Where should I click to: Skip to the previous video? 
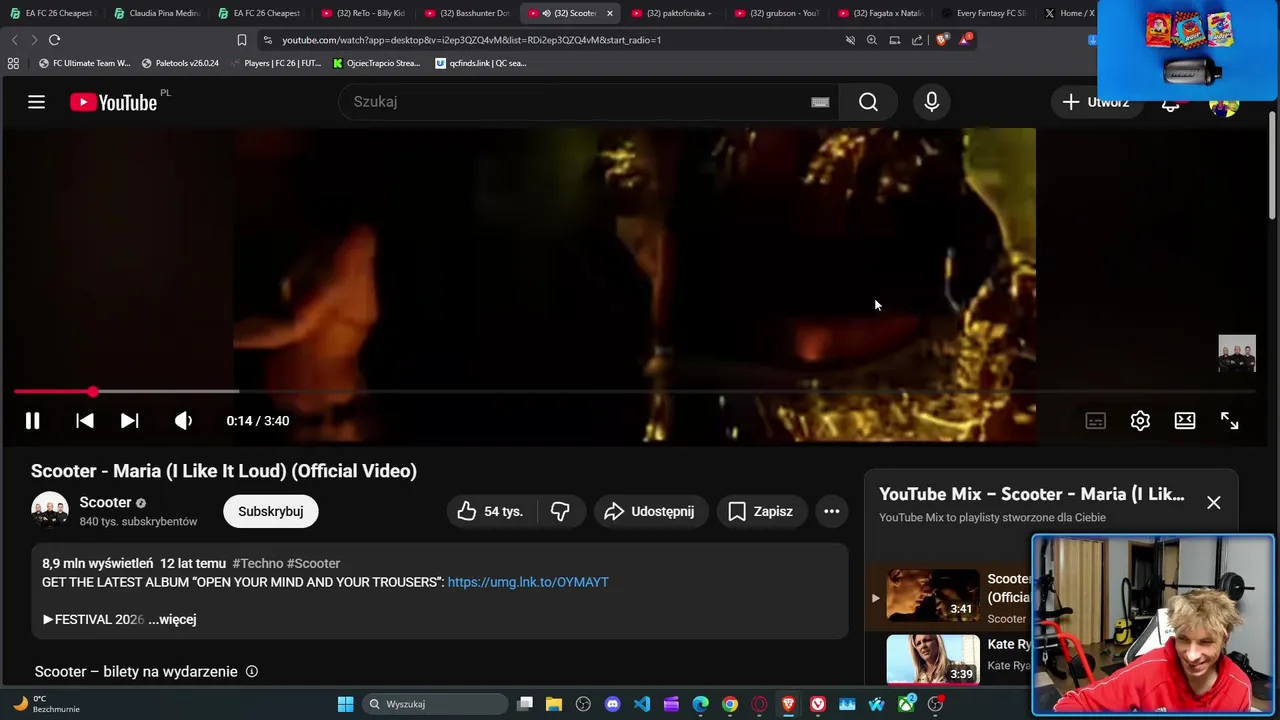tap(85, 421)
